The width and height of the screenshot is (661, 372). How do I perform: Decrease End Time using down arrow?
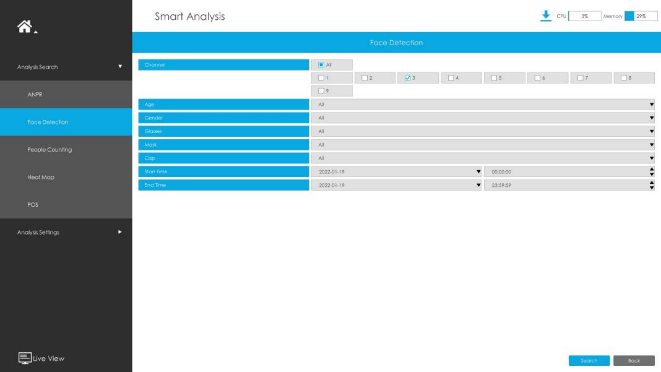click(x=652, y=187)
